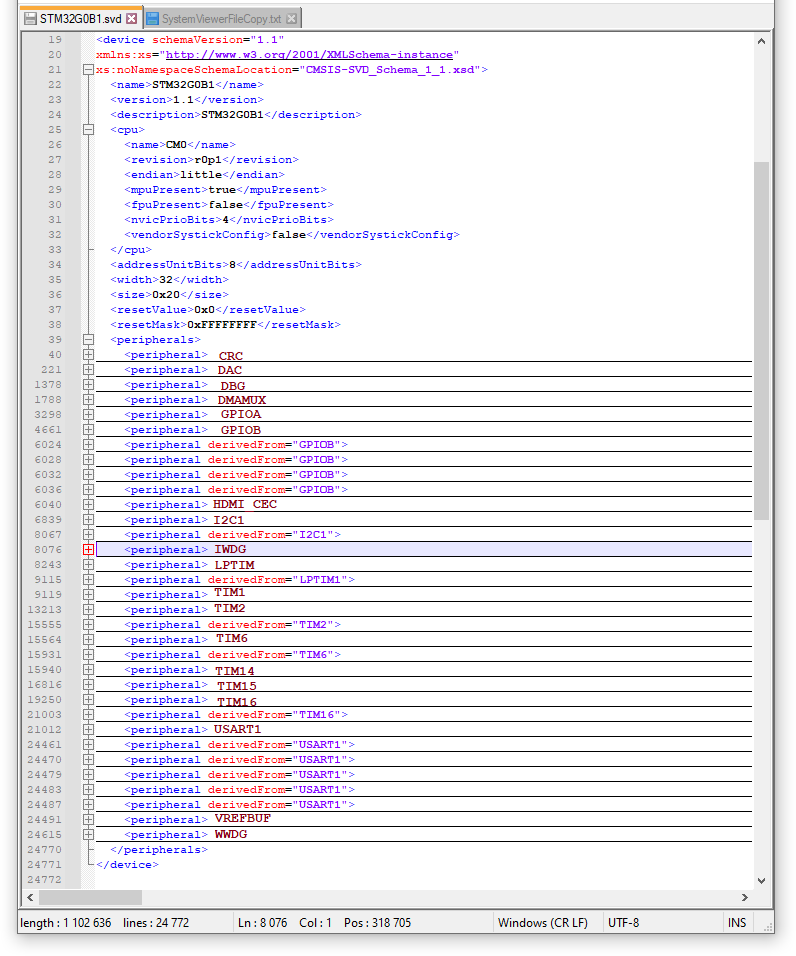Image resolution: width=796 pixels, height=956 pixels.
Task: Switch to the STM32G0B1.svd tab
Action: pyautogui.click(x=80, y=18)
